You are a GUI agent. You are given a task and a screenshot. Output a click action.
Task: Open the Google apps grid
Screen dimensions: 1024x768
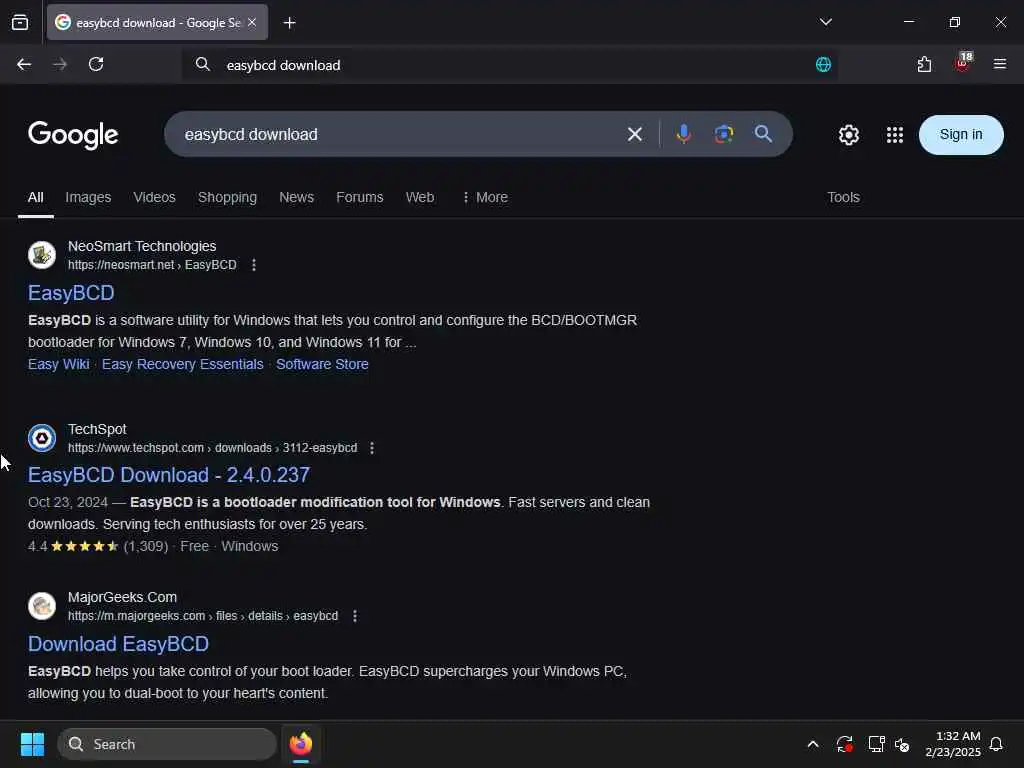895,135
